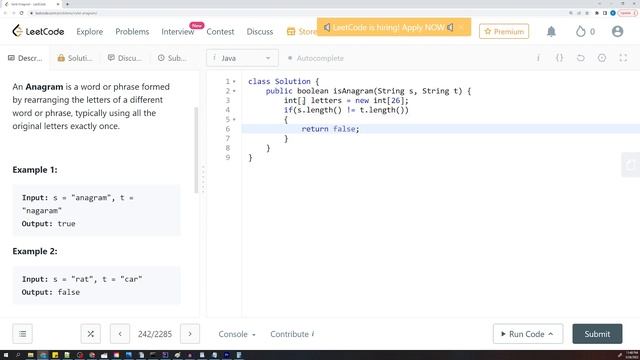Screen dimensions: 640x360
Task: Open a new browser tab
Action: pyautogui.click(x=67, y=4)
